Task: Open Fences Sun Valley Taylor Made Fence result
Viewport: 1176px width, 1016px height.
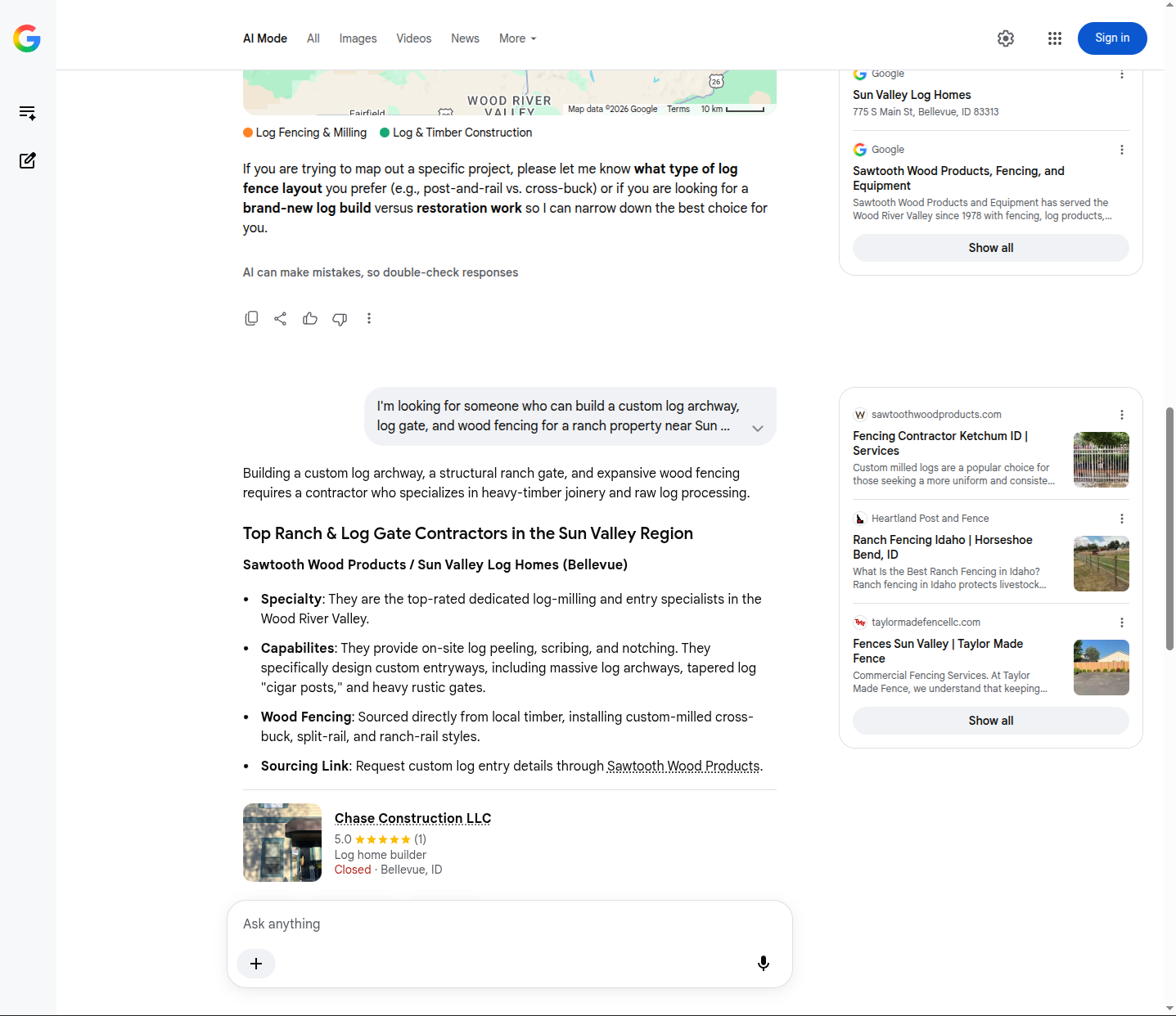Action: 938,651
